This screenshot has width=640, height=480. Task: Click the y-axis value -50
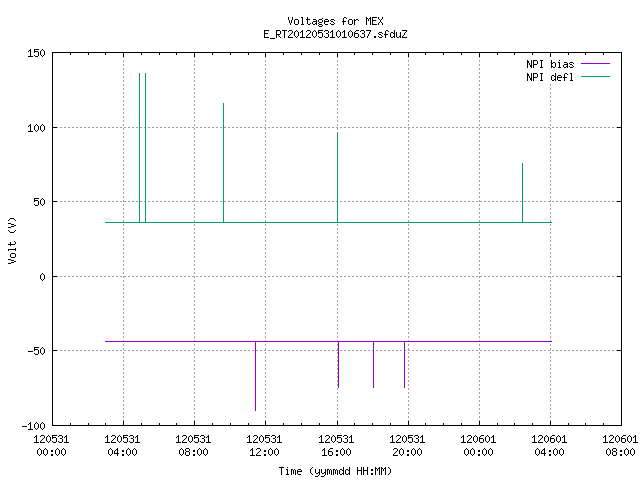[36, 351]
